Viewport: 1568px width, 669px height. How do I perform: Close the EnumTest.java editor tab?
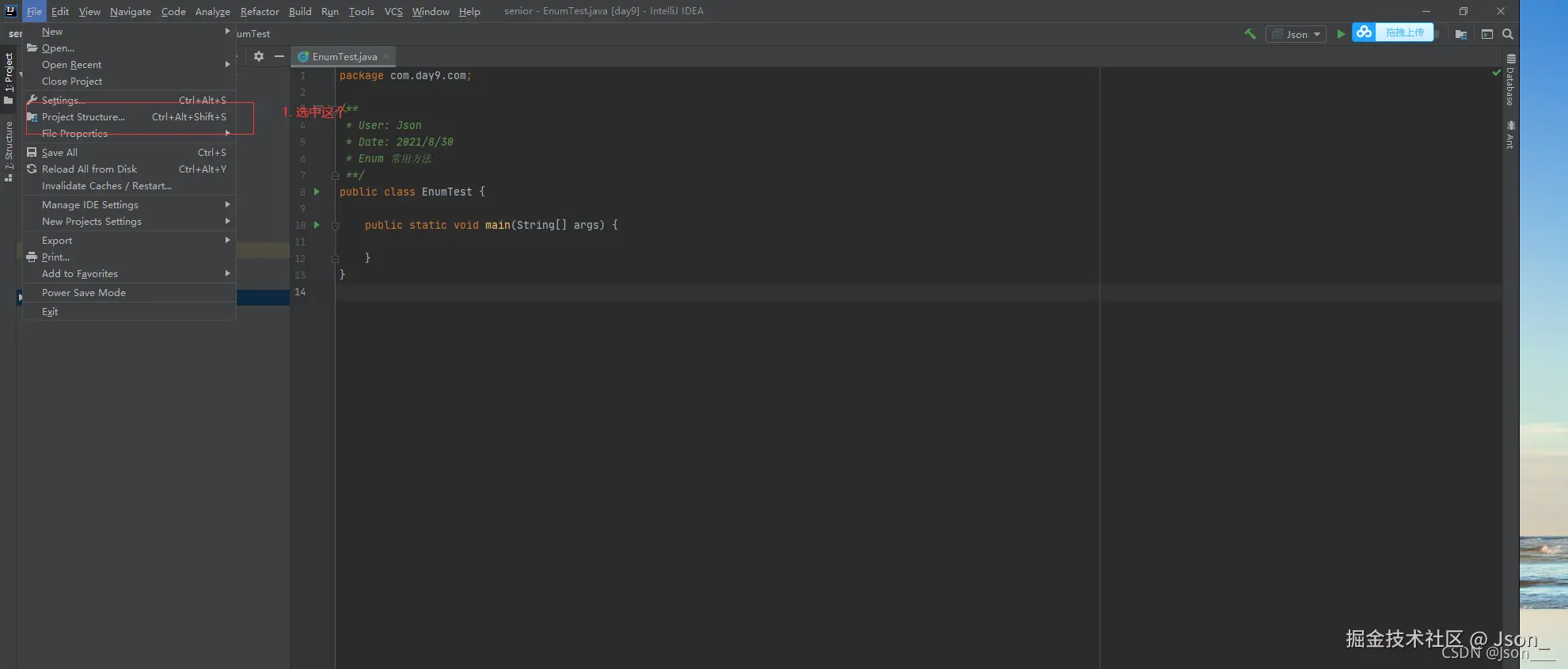(386, 57)
